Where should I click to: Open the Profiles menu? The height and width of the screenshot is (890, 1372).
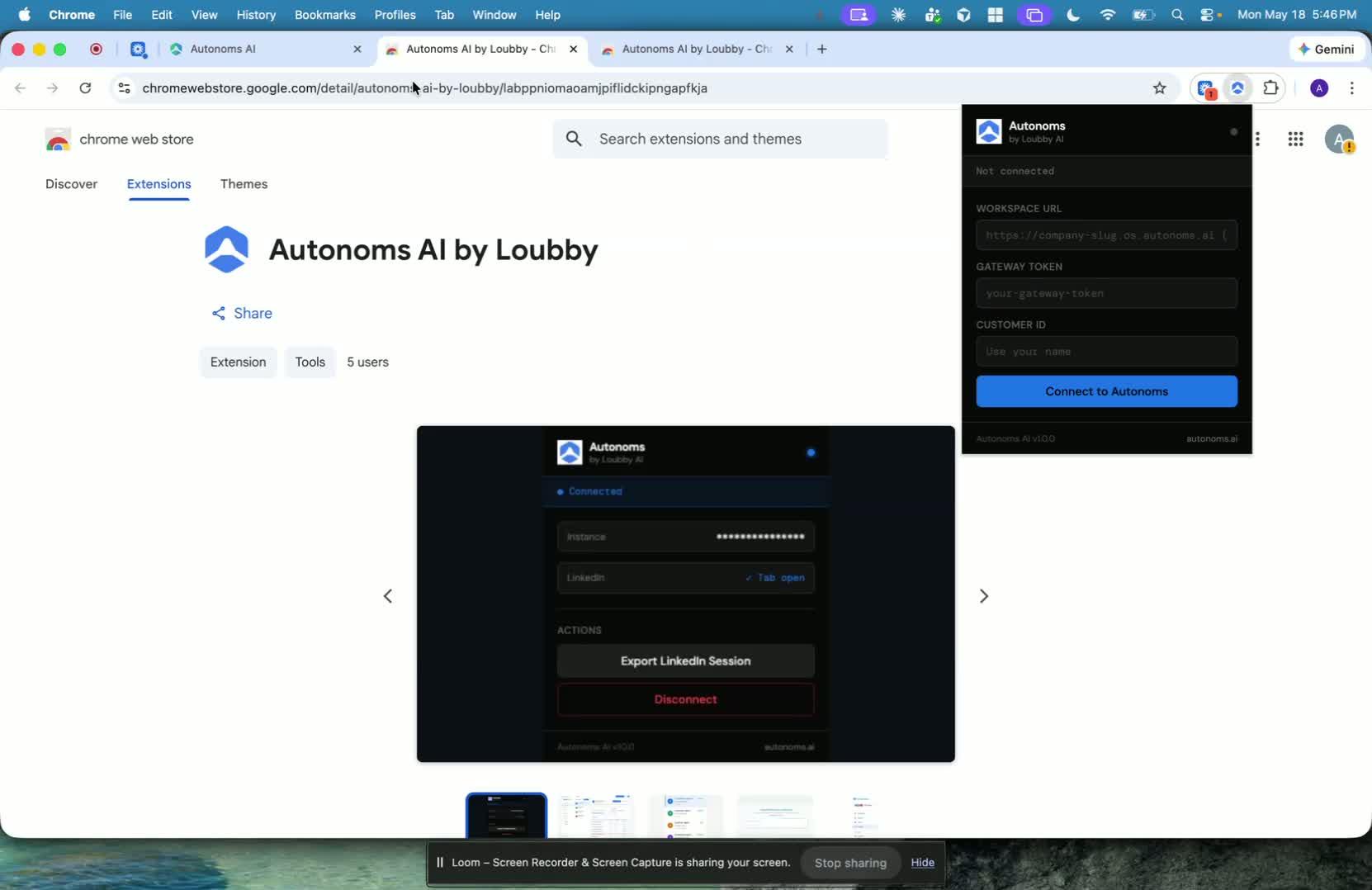point(395,15)
